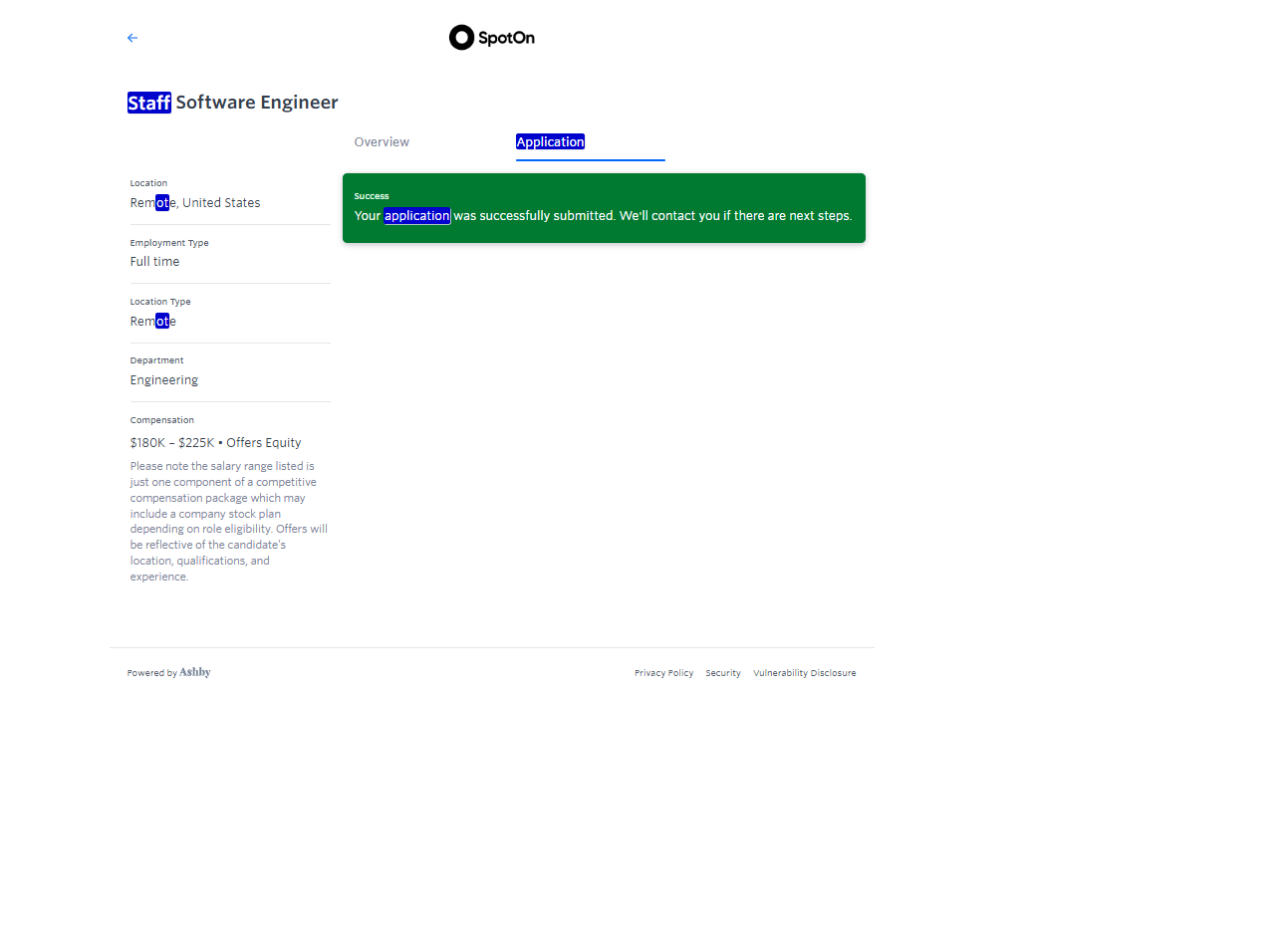This screenshot has width=1288, height=930.
Task: Click the 'Remote, United States' location value
Action: point(195,203)
